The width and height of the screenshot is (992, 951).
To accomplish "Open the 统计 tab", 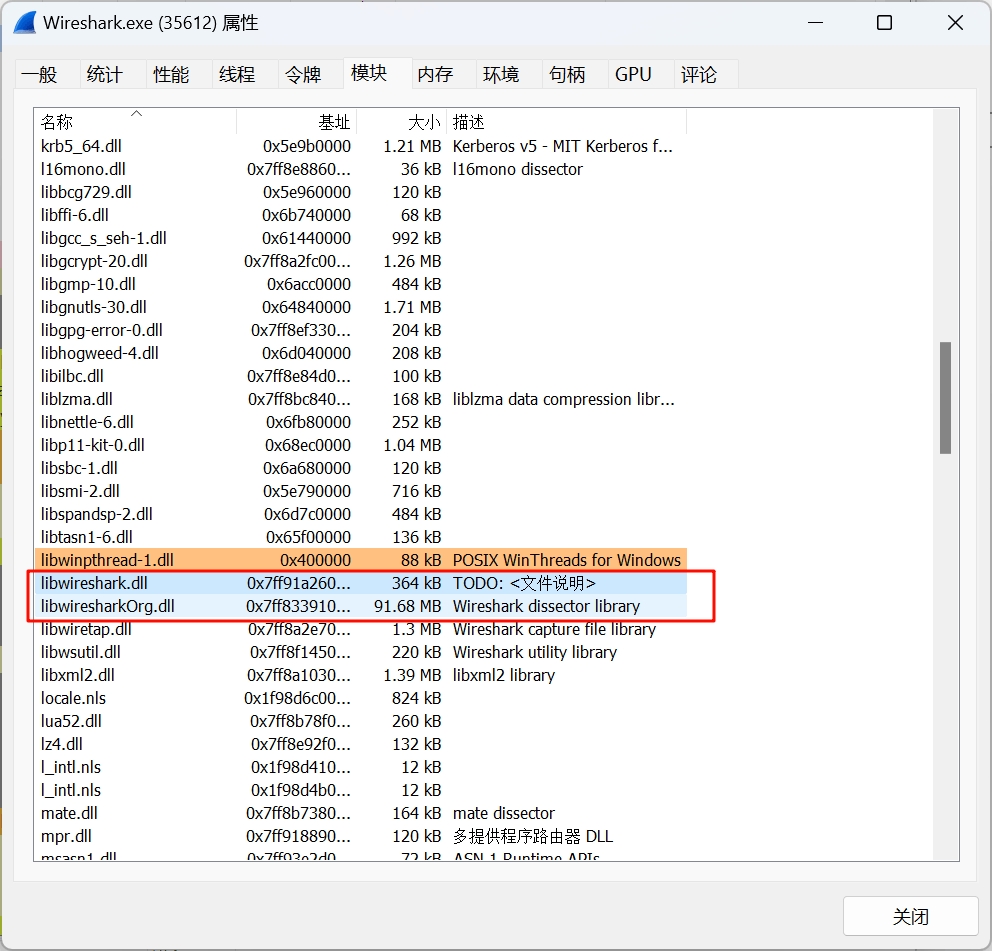I will click(105, 75).
